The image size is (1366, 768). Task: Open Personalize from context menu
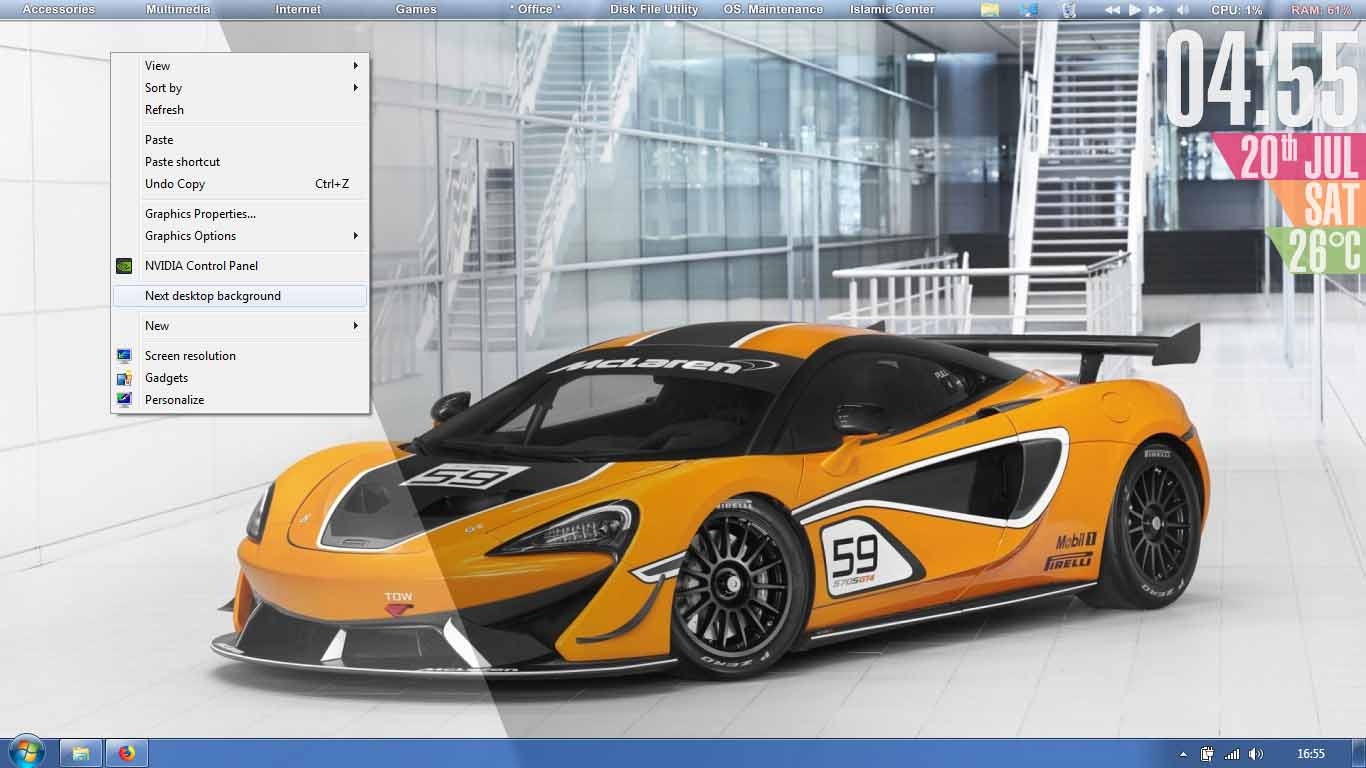coord(240,400)
